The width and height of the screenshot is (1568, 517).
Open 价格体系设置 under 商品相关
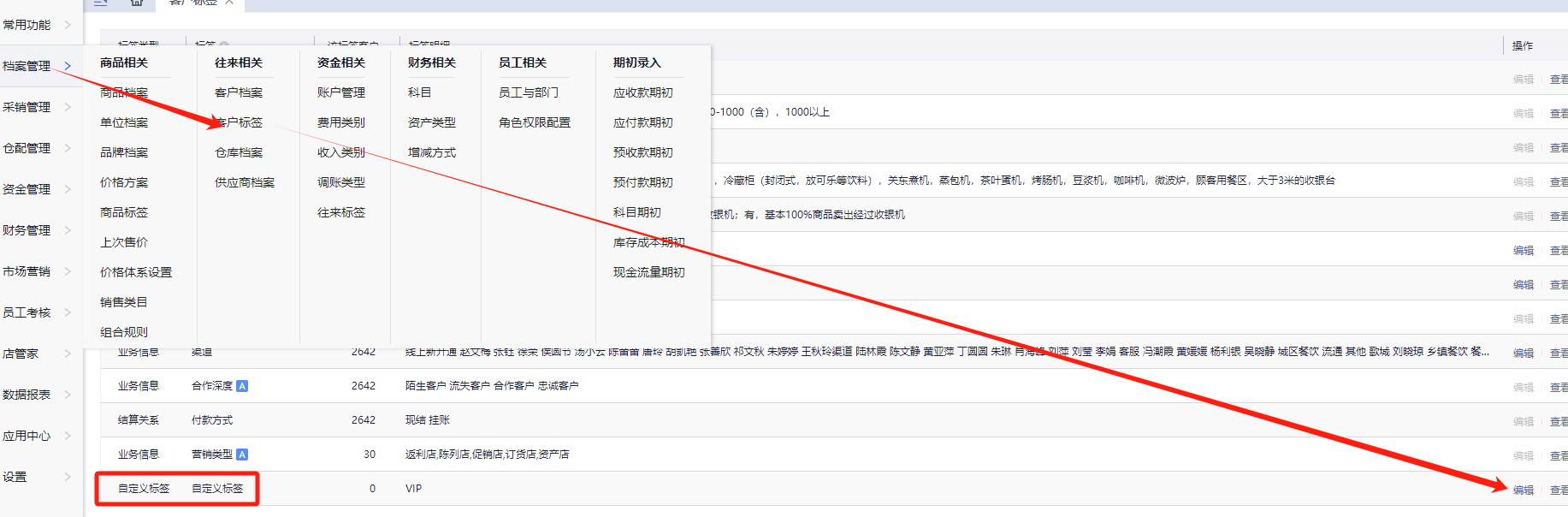point(136,272)
